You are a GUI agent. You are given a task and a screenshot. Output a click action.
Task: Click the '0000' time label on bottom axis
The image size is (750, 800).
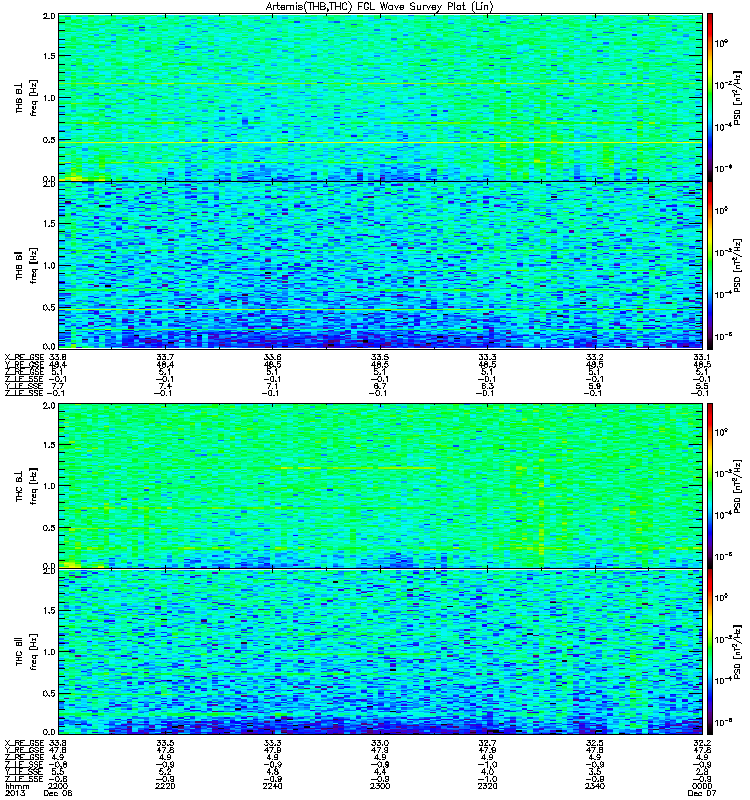(x=702, y=786)
